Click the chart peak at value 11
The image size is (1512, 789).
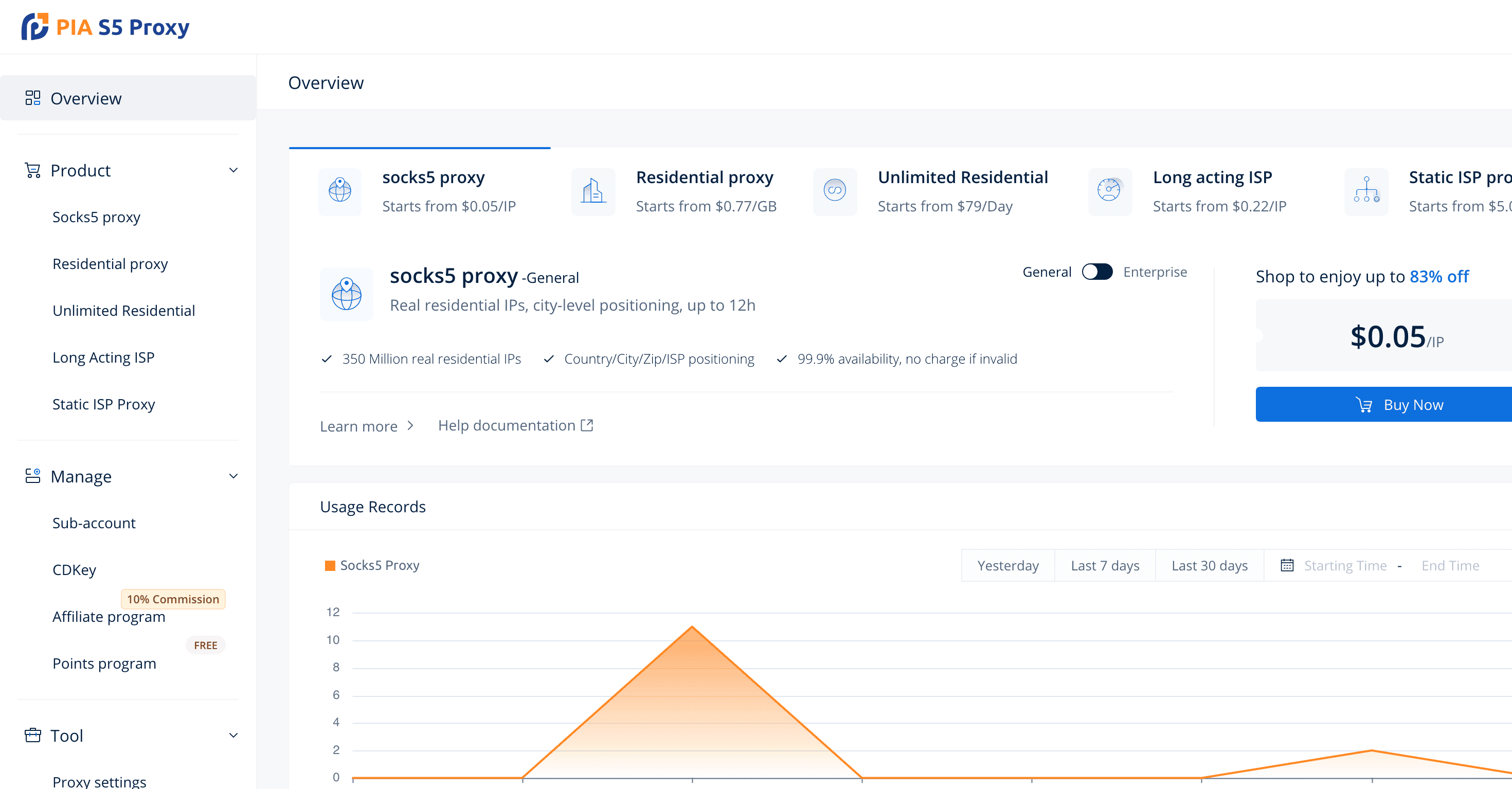pos(692,627)
